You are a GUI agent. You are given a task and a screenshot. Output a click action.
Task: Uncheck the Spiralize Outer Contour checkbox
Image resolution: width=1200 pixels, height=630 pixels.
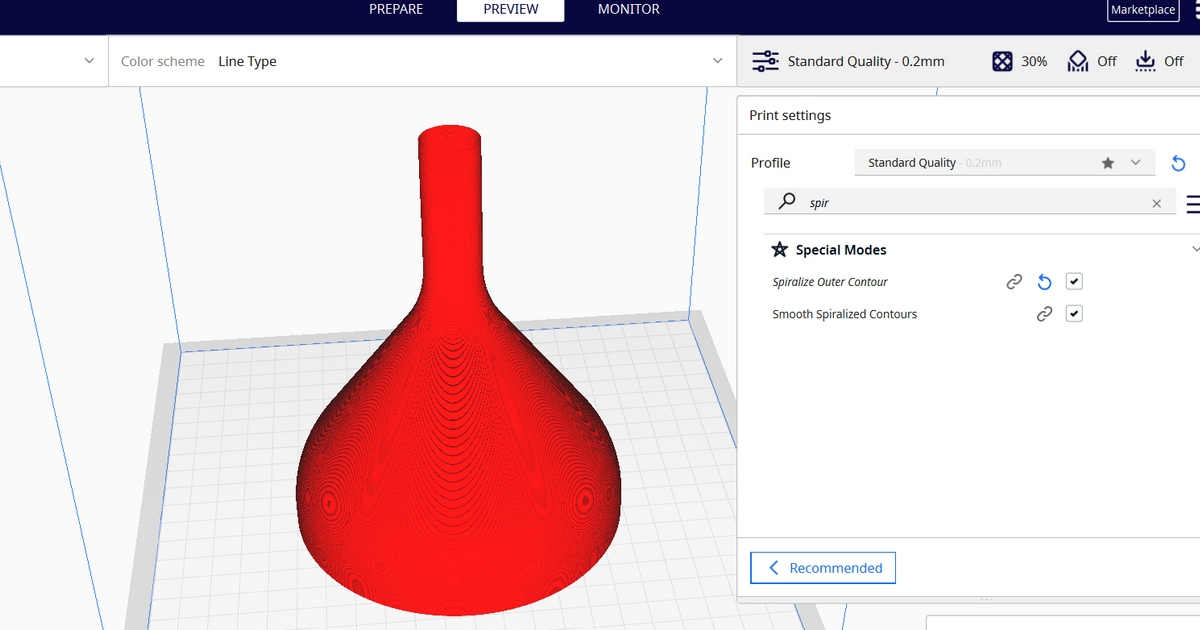click(x=1074, y=281)
